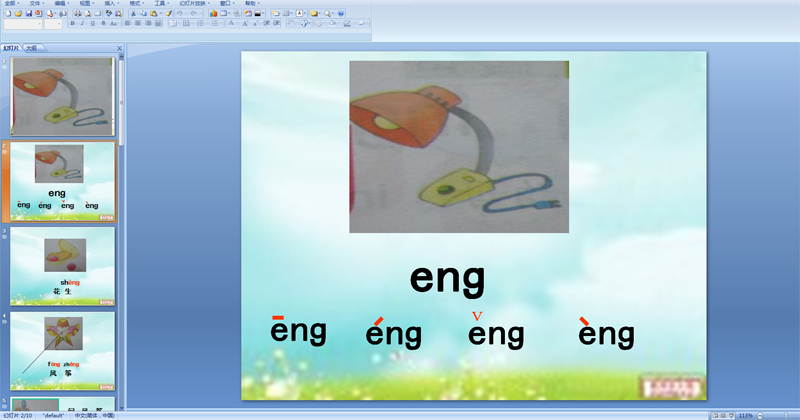Switch to Normal view in status bar
The width and height of the screenshot is (800, 420).
point(715,416)
